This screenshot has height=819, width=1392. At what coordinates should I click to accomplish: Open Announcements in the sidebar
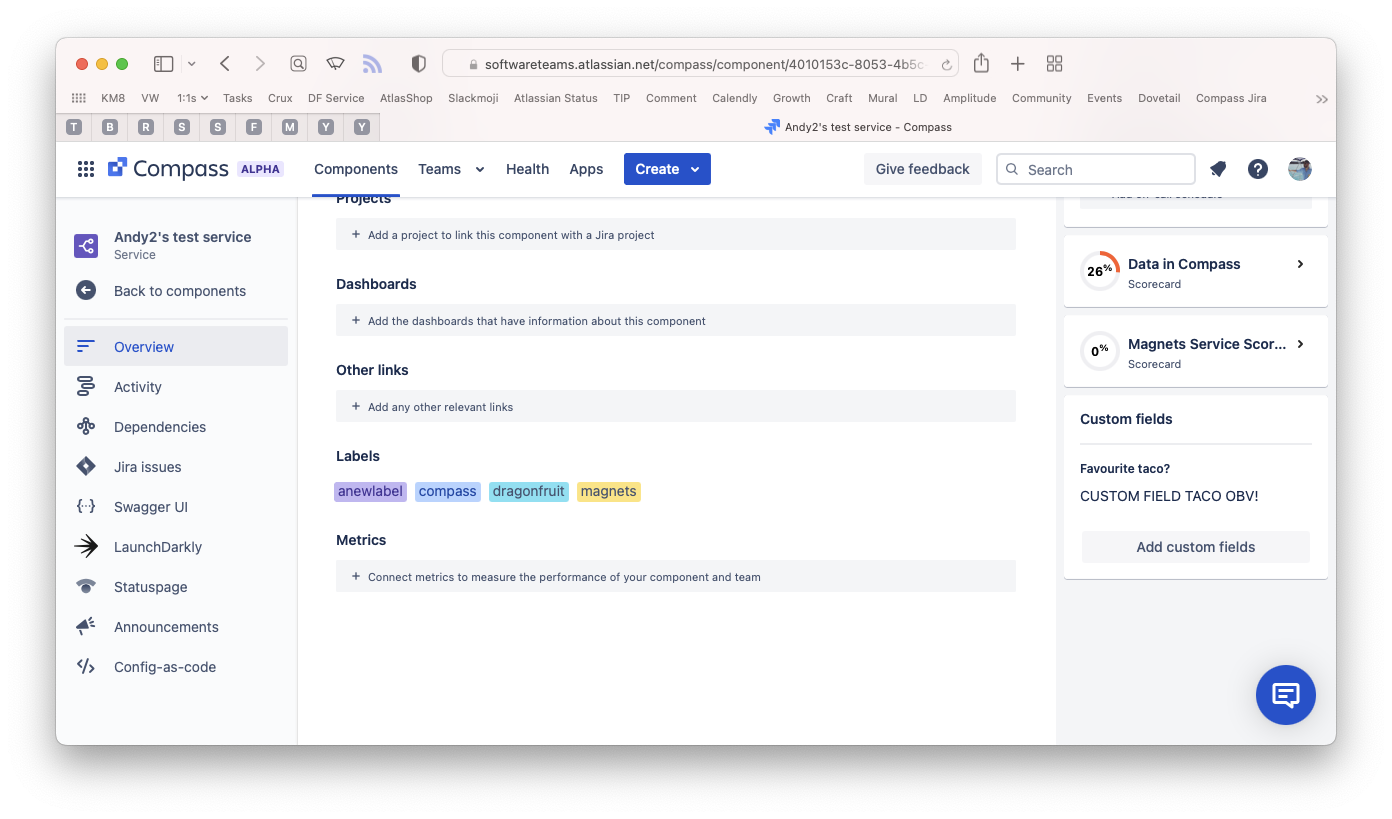[x=176, y=626]
